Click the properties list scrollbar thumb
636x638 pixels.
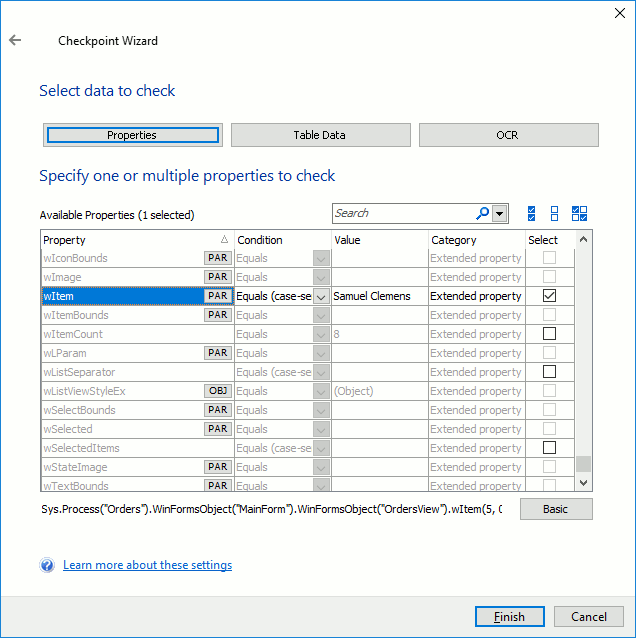[584, 464]
